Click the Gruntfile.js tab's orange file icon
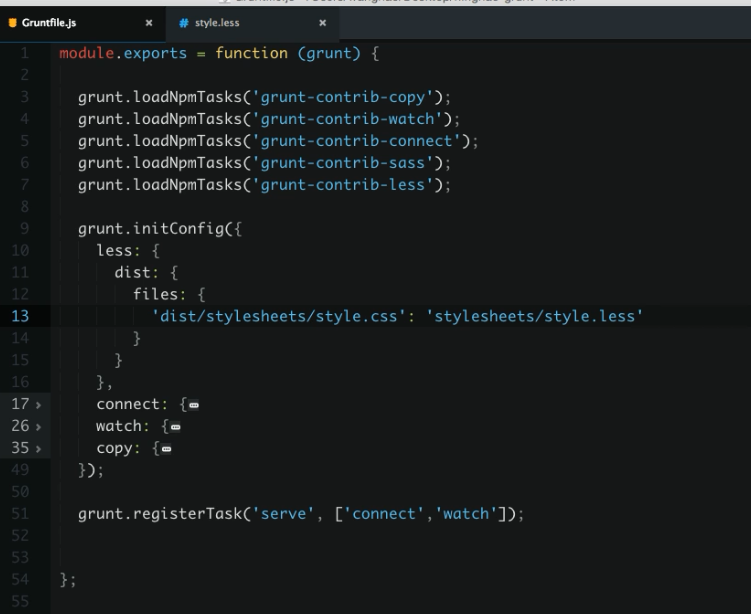 [13, 21]
